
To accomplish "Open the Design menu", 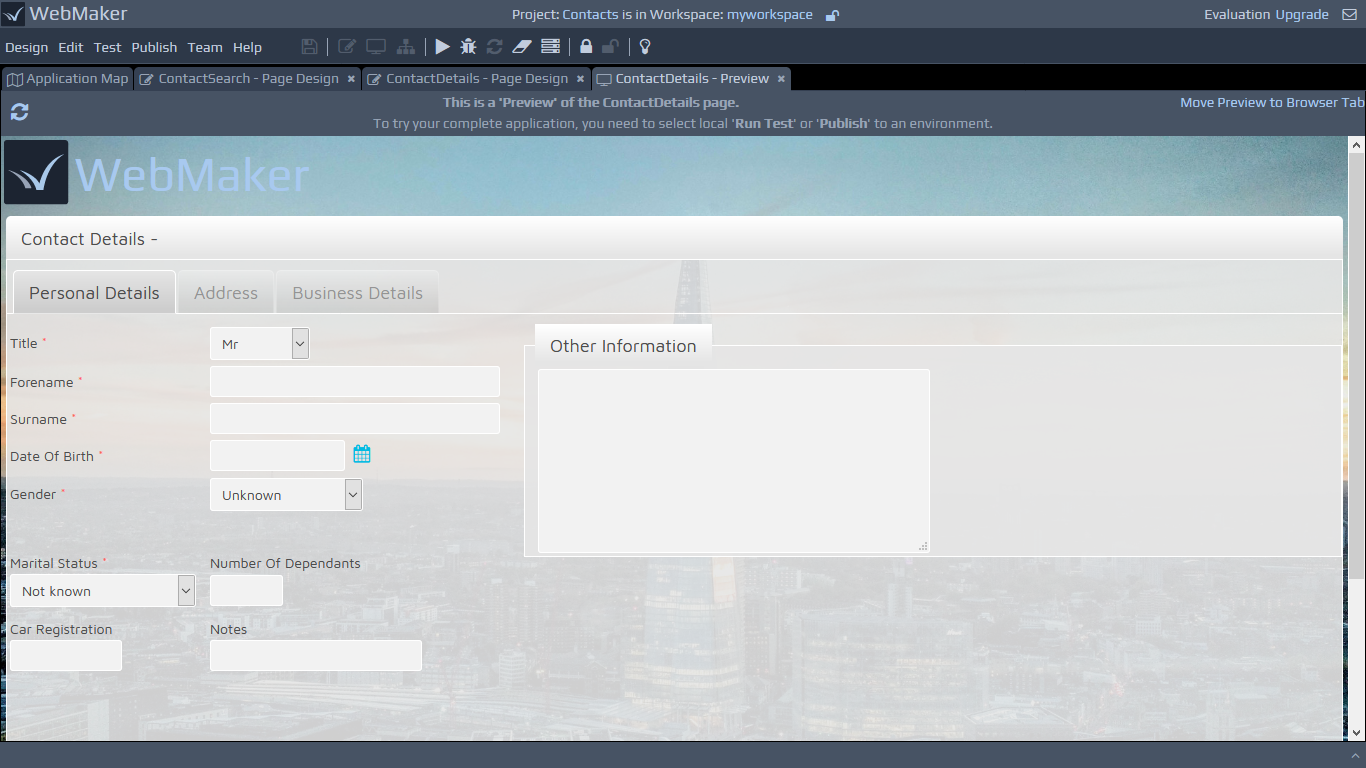I will 27,47.
